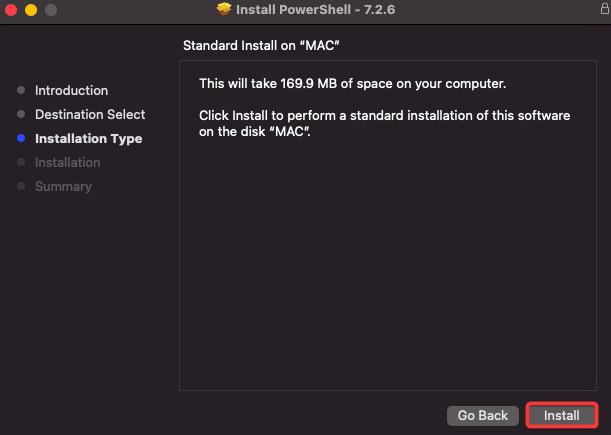Click the dim bullet beside Summary
This screenshot has height=435, width=611.
coord(21,186)
